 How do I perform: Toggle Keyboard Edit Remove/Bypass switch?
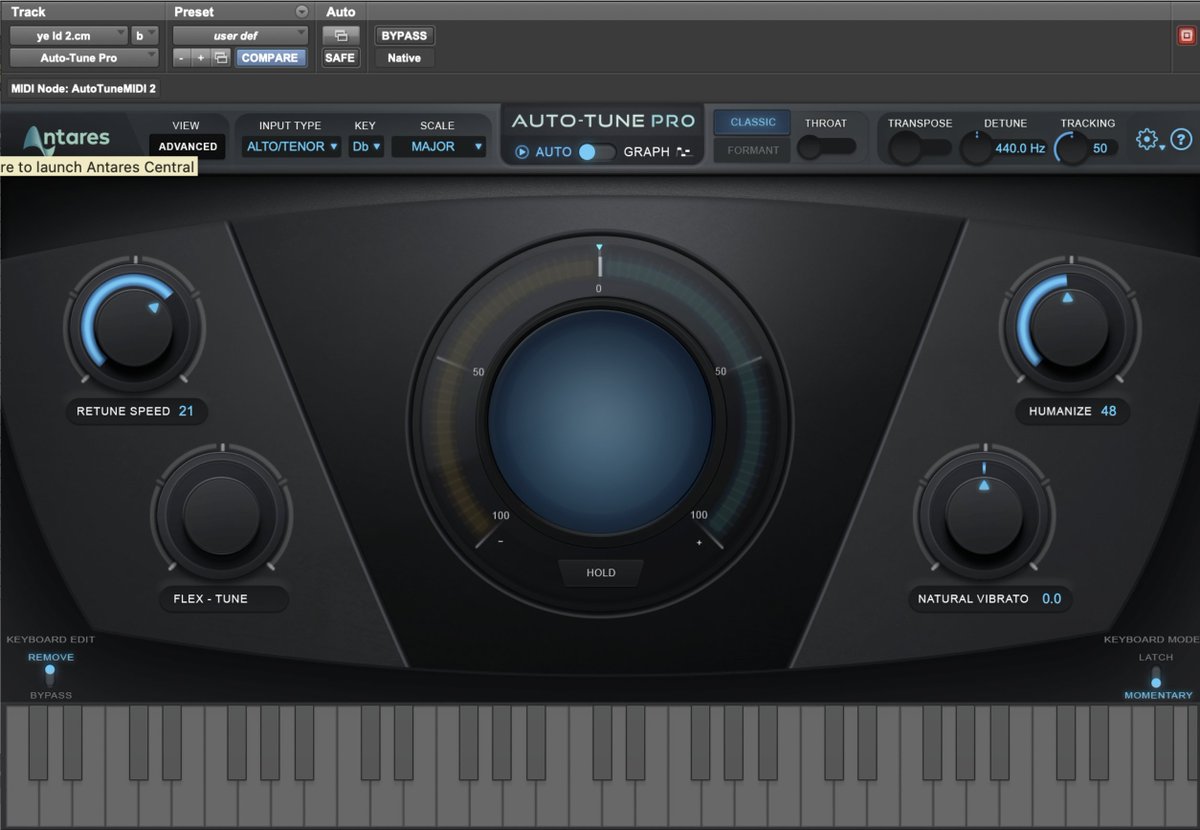[x=50, y=675]
